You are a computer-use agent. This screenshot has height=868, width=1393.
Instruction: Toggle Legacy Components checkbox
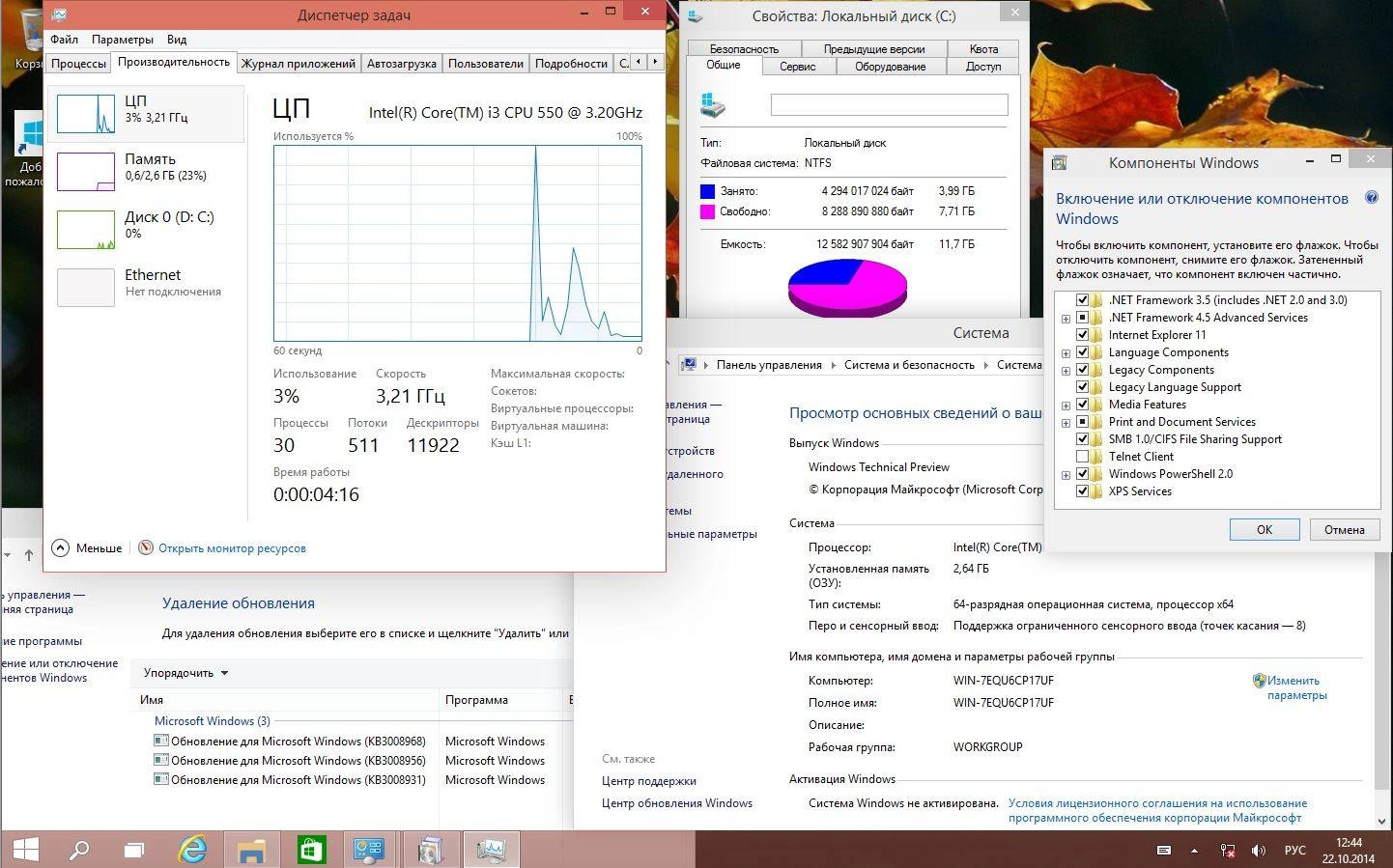click(1082, 370)
